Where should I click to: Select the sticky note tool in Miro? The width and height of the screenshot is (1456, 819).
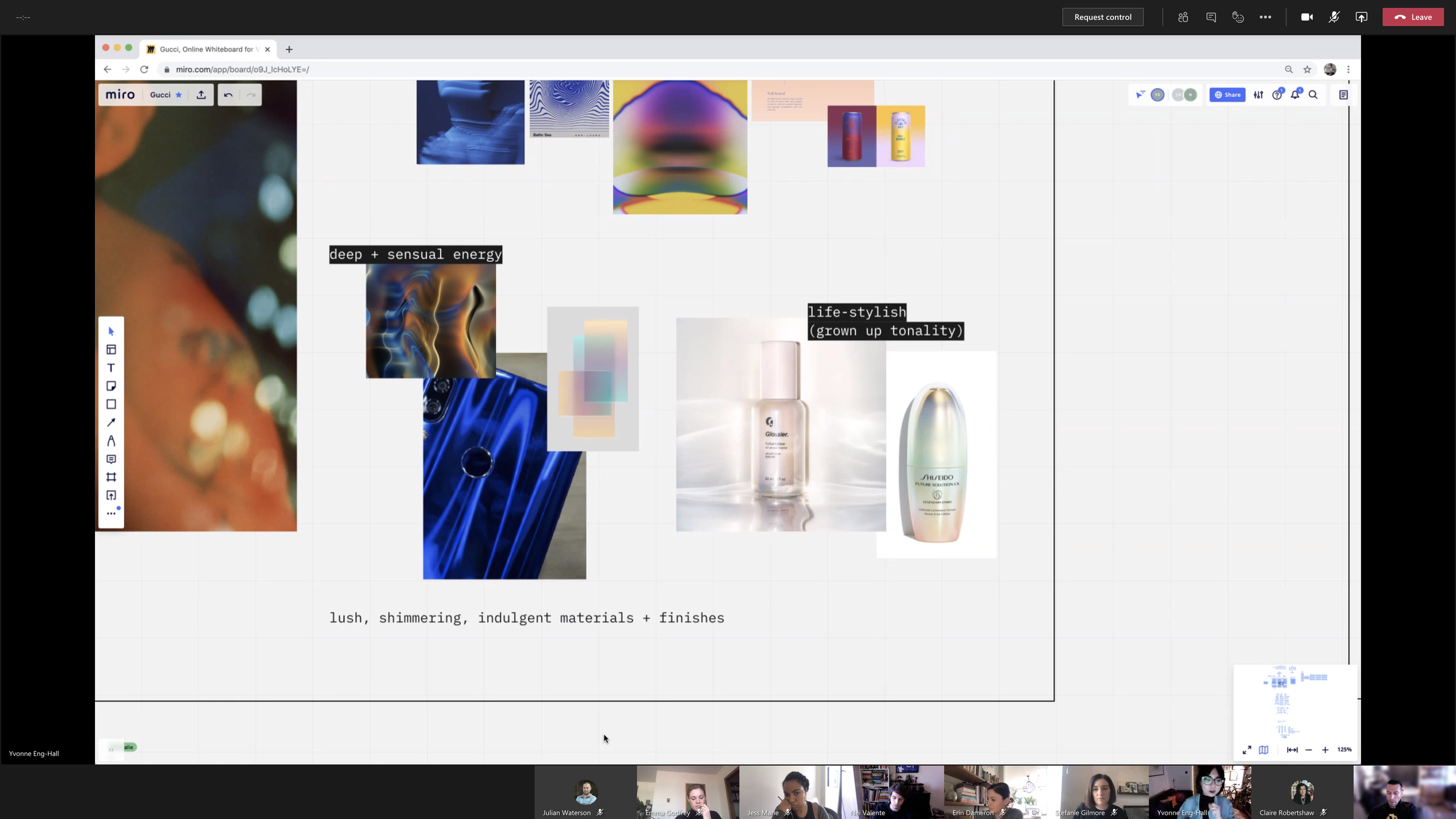[111, 386]
